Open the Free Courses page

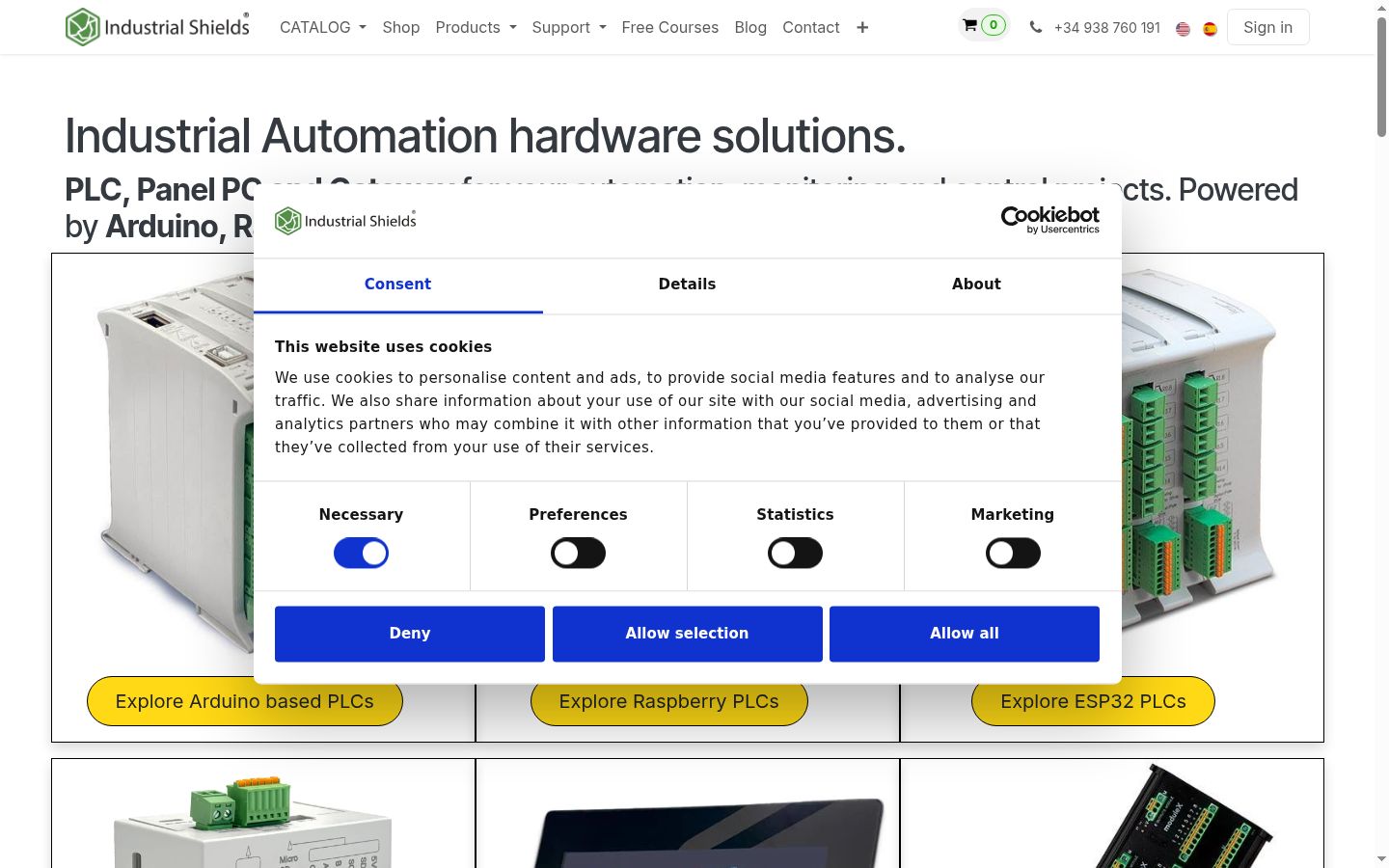(670, 27)
